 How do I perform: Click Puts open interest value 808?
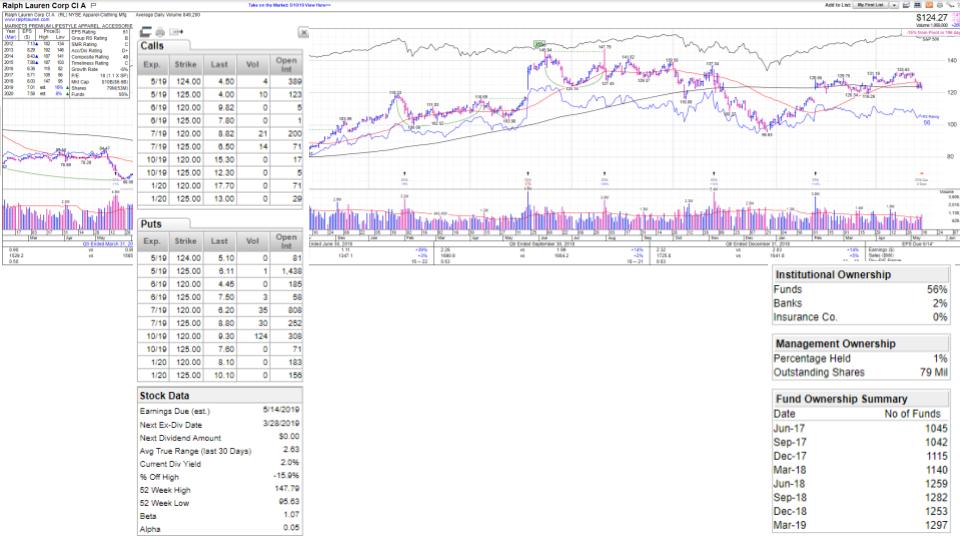pyautogui.click(x=294, y=310)
